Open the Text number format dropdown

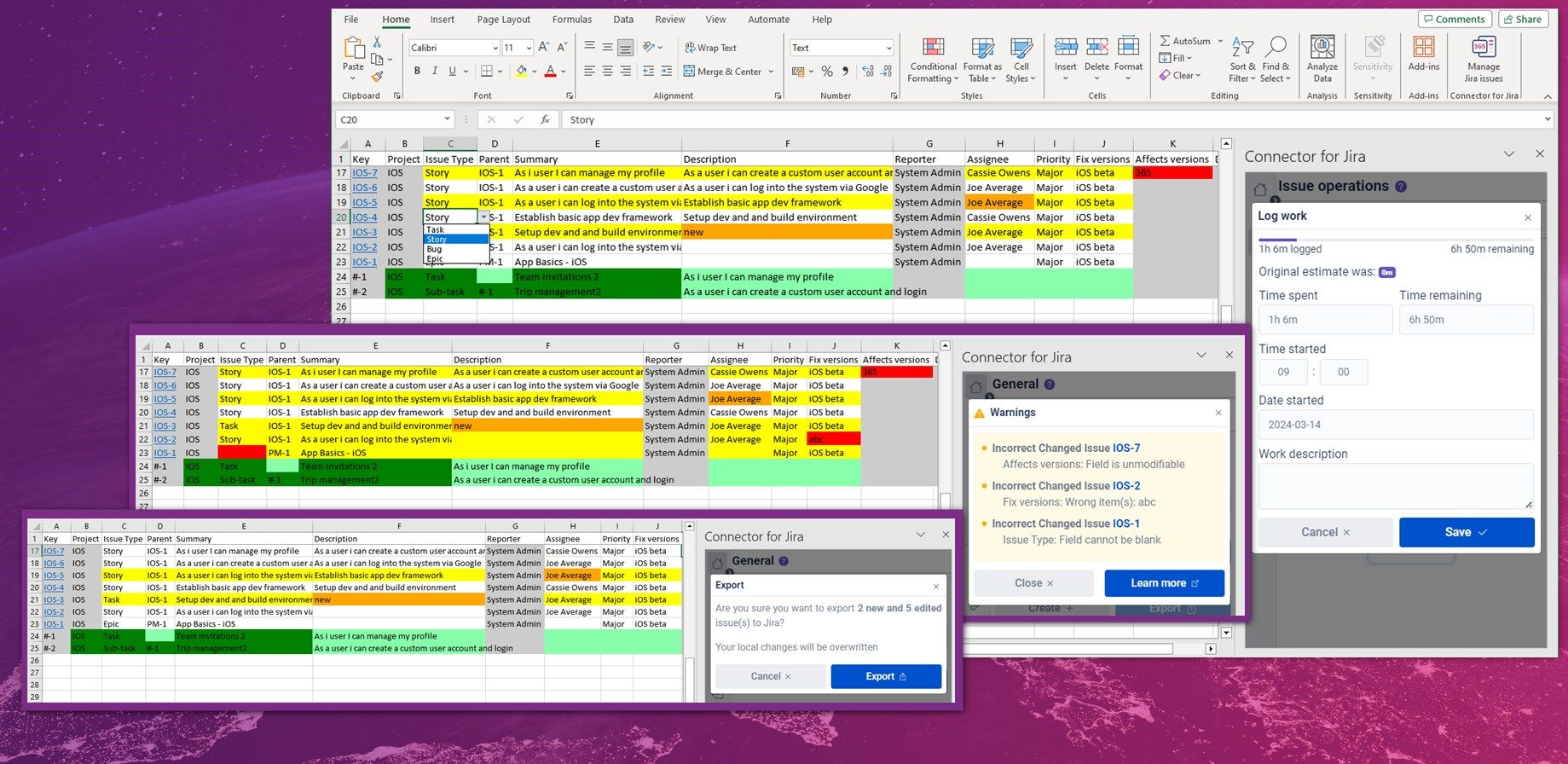(888, 48)
